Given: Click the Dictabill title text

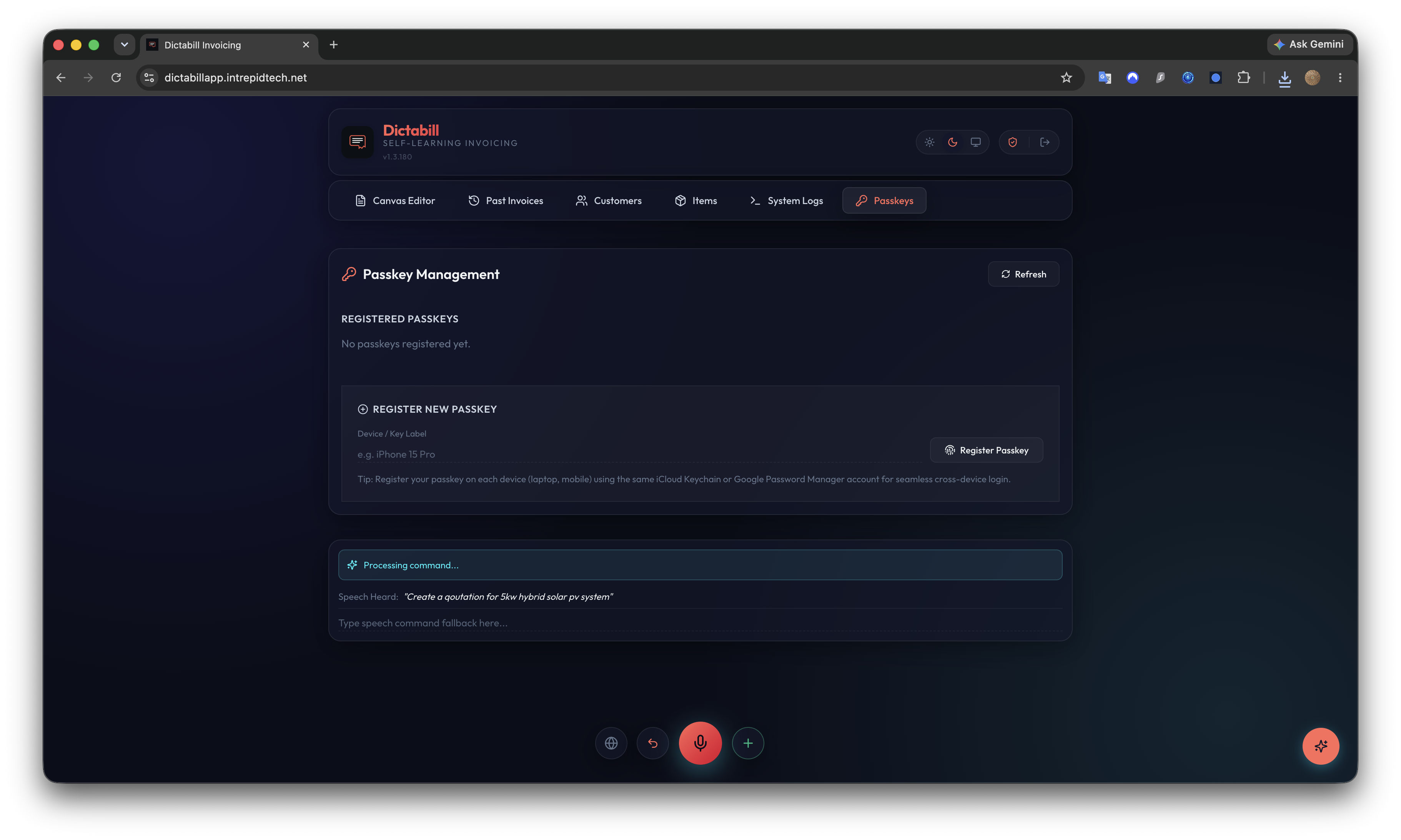Looking at the screenshot, I should point(411,130).
